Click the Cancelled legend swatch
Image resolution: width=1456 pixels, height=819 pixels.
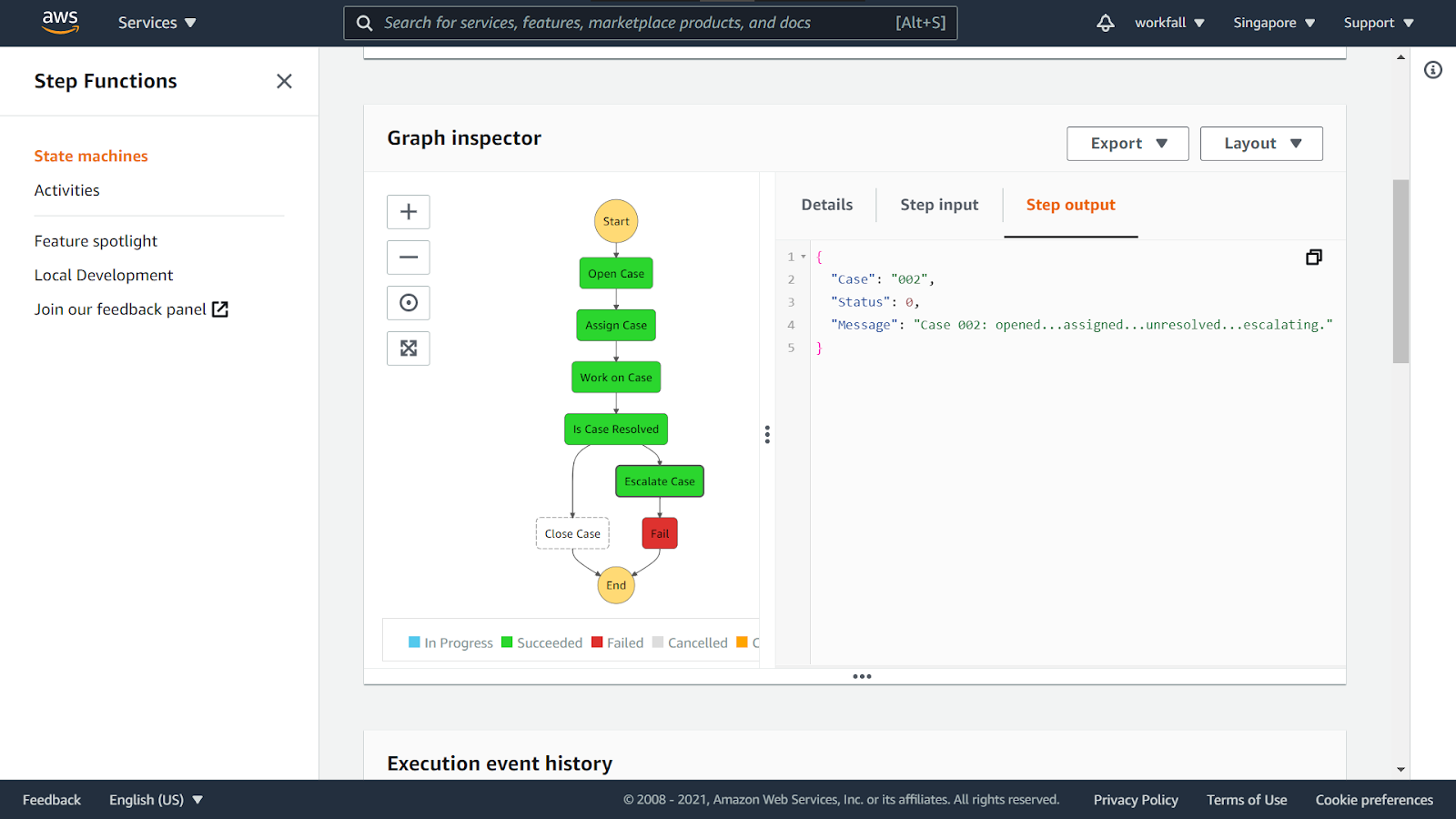pyautogui.click(x=658, y=642)
